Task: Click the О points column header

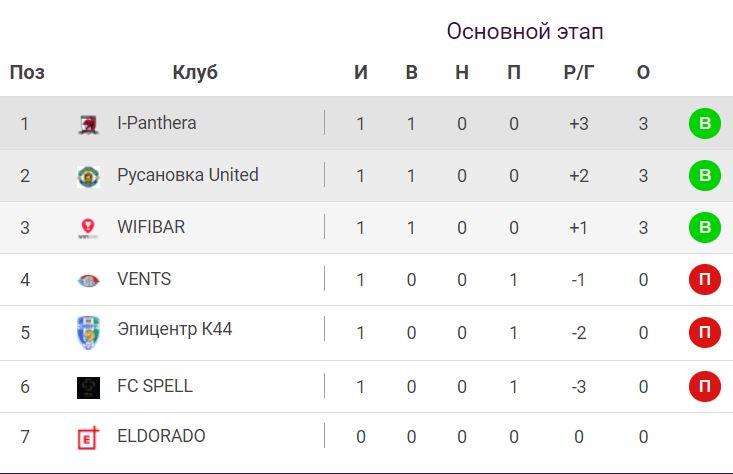Action: click(x=643, y=72)
